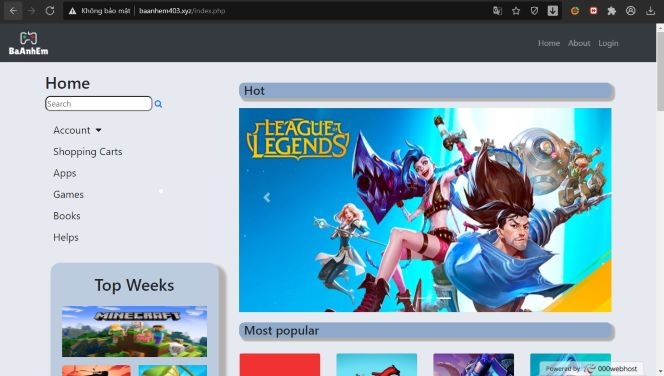
Task: Open the translate page icon
Action: click(497, 11)
